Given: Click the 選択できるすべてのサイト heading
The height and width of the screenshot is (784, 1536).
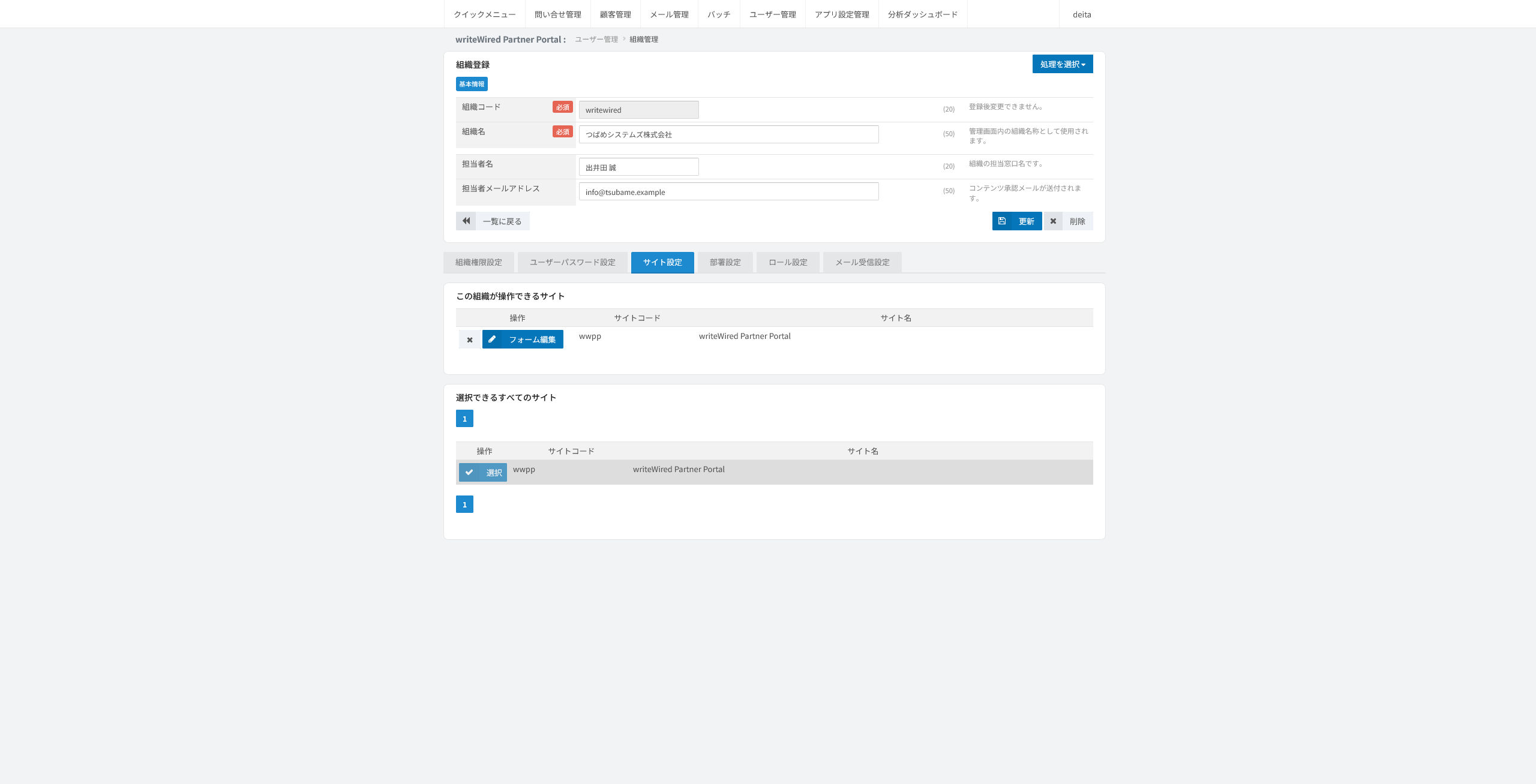Looking at the screenshot, I should 506,397.
